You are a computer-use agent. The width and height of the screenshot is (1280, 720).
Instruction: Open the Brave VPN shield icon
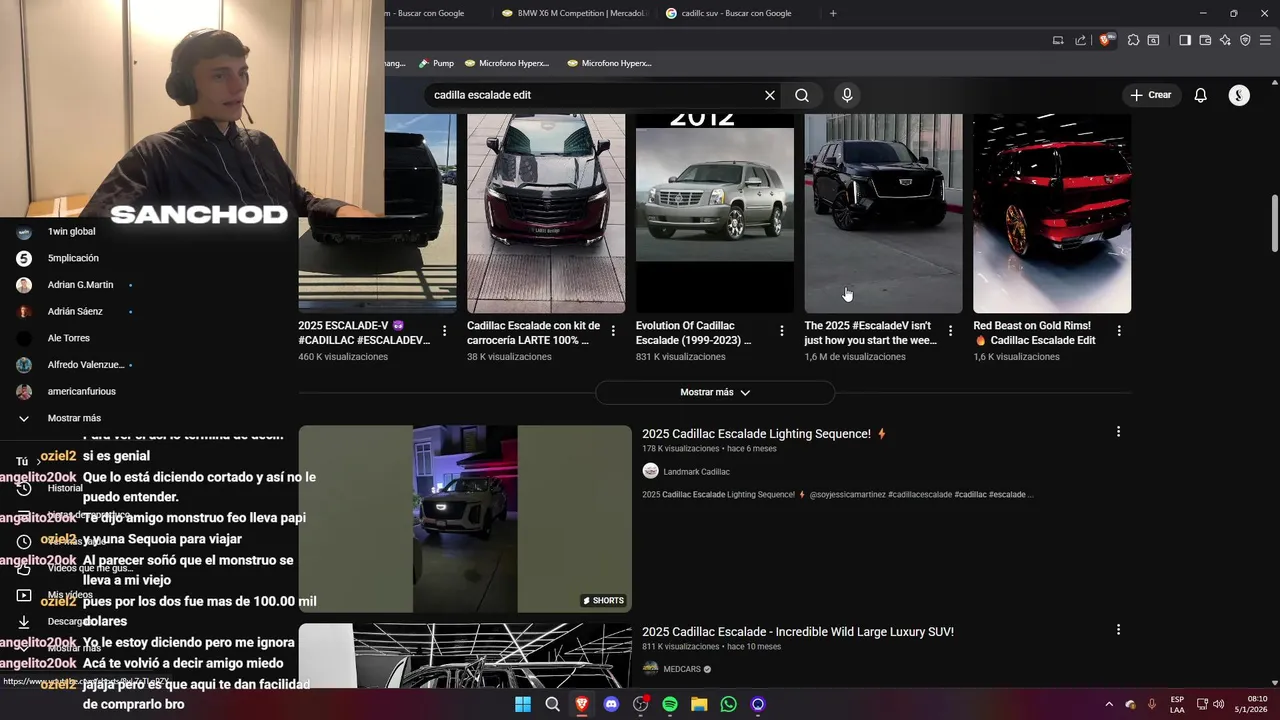click(1245, 40)
